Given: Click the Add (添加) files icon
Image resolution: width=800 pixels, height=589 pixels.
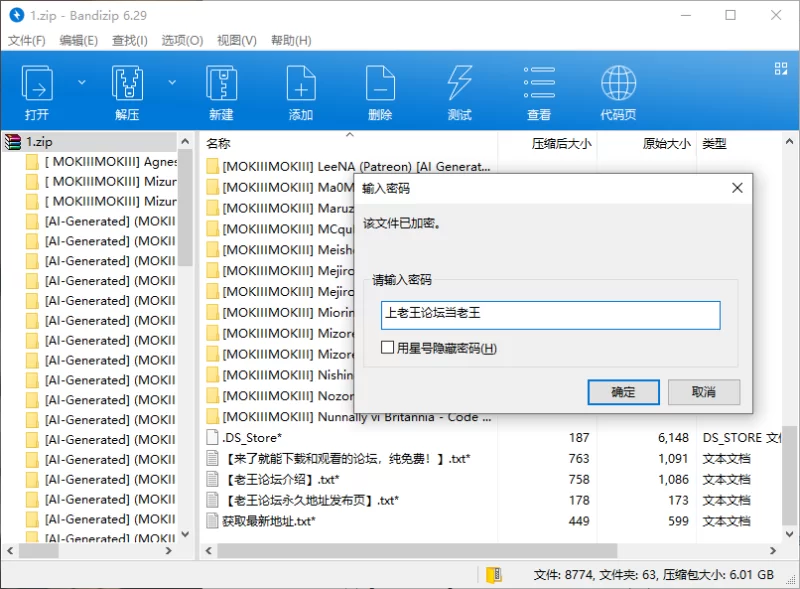Looking at the screenshot, I should coord(301,84).
